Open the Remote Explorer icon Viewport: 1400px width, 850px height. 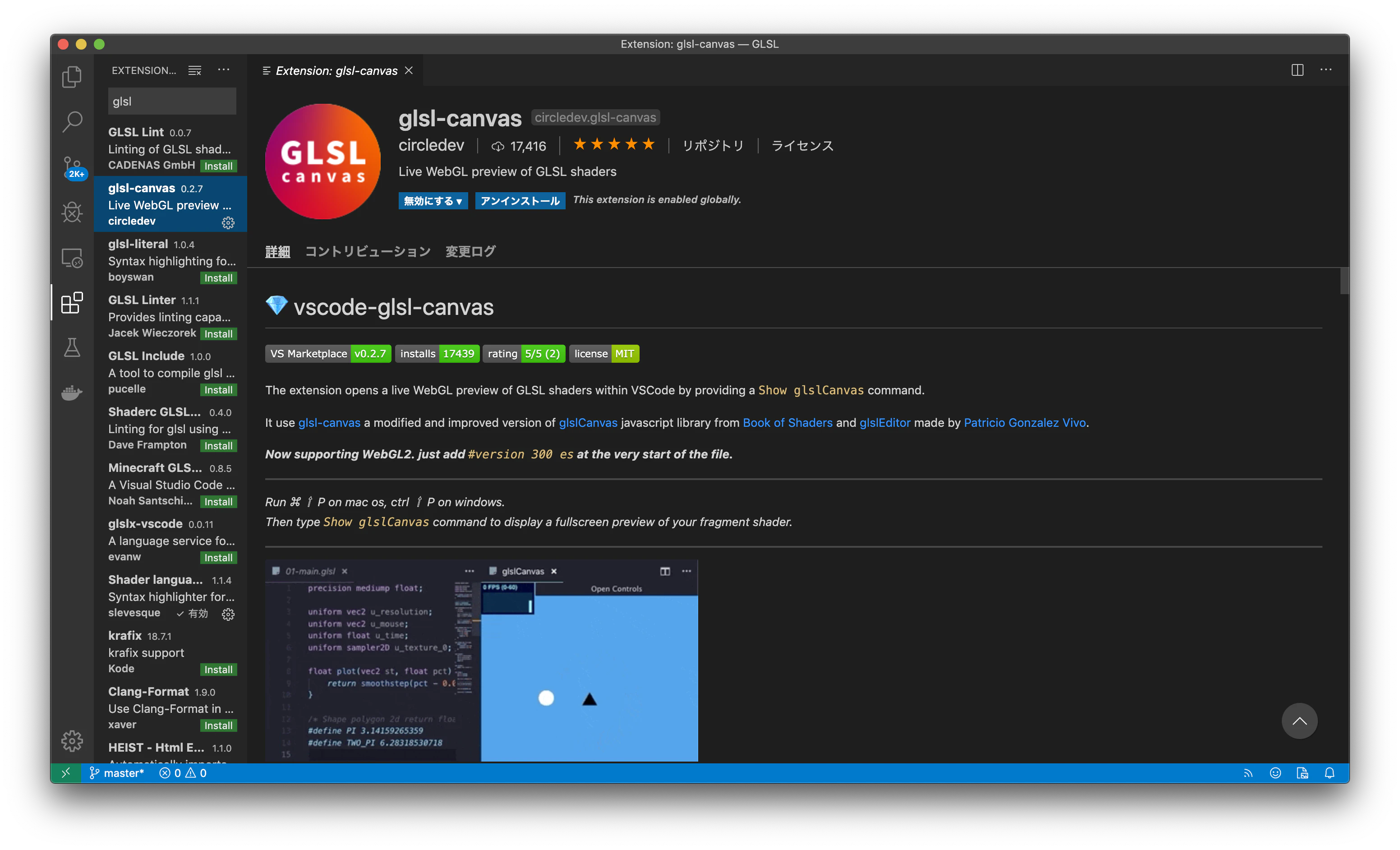click(72, 258)
